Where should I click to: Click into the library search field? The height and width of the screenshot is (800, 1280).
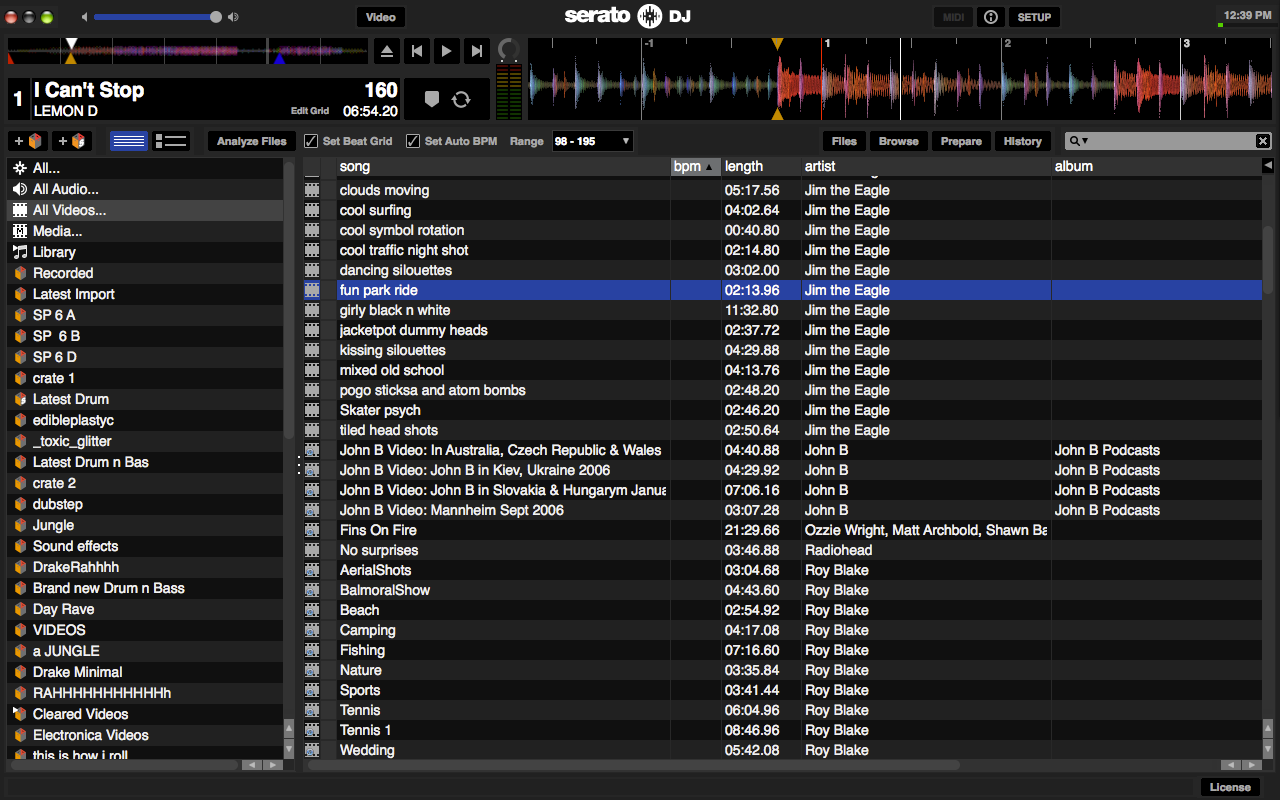click(x=1170, y=141)
